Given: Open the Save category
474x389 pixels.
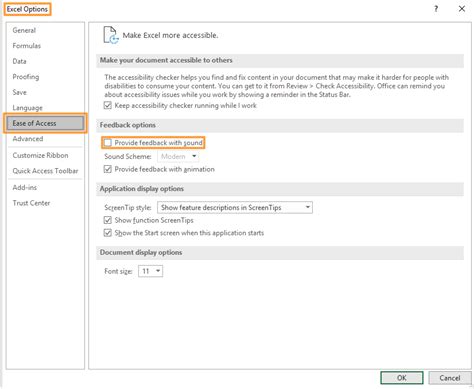Looking at the screenshot, I should click(x=45, y=92).
